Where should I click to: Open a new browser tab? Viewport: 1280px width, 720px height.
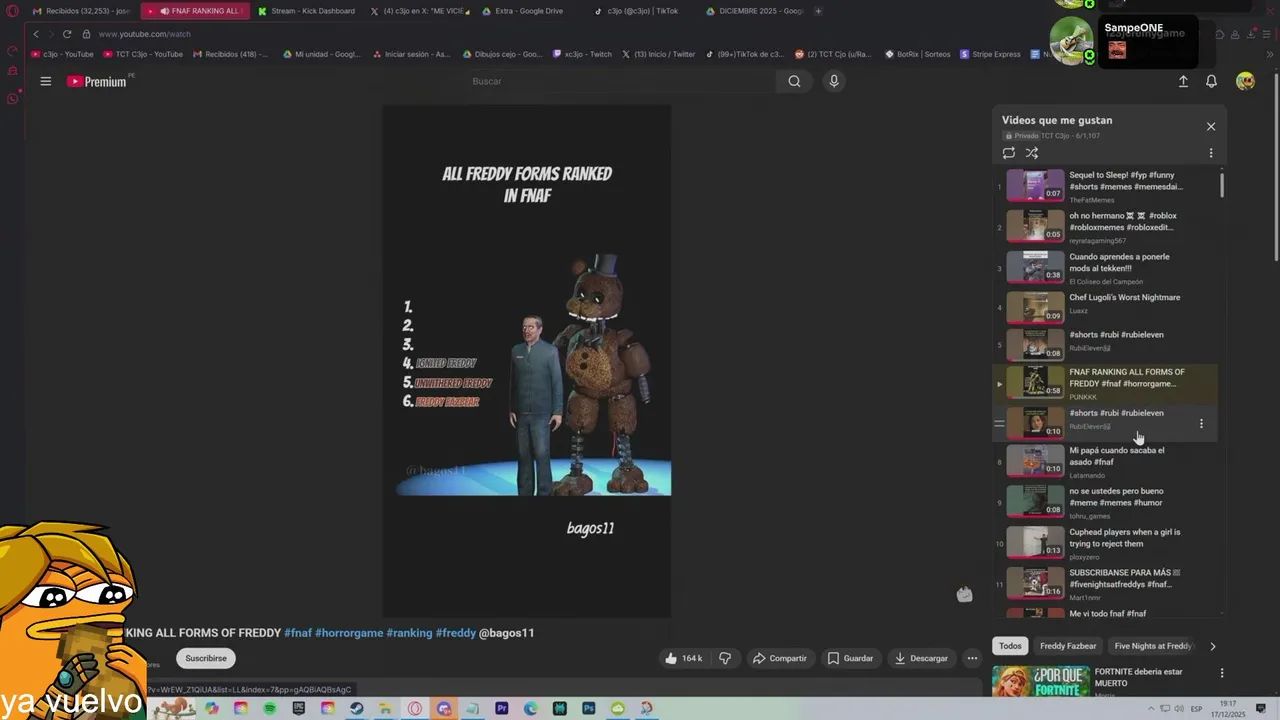(818, 11)
